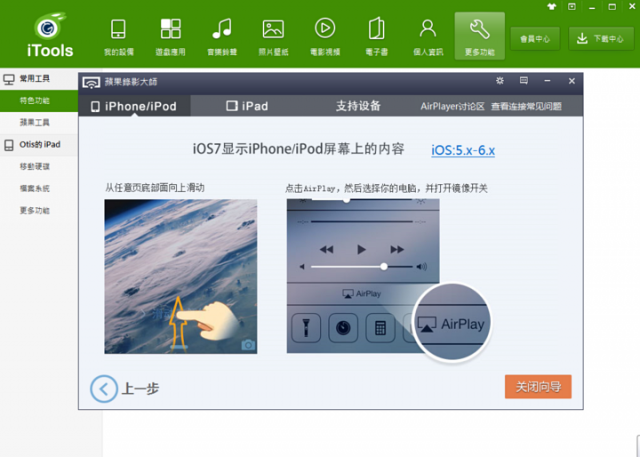Screen dimensions: 640x457
Task: Open the 電子書 e-book section
Action: (376, 37)
